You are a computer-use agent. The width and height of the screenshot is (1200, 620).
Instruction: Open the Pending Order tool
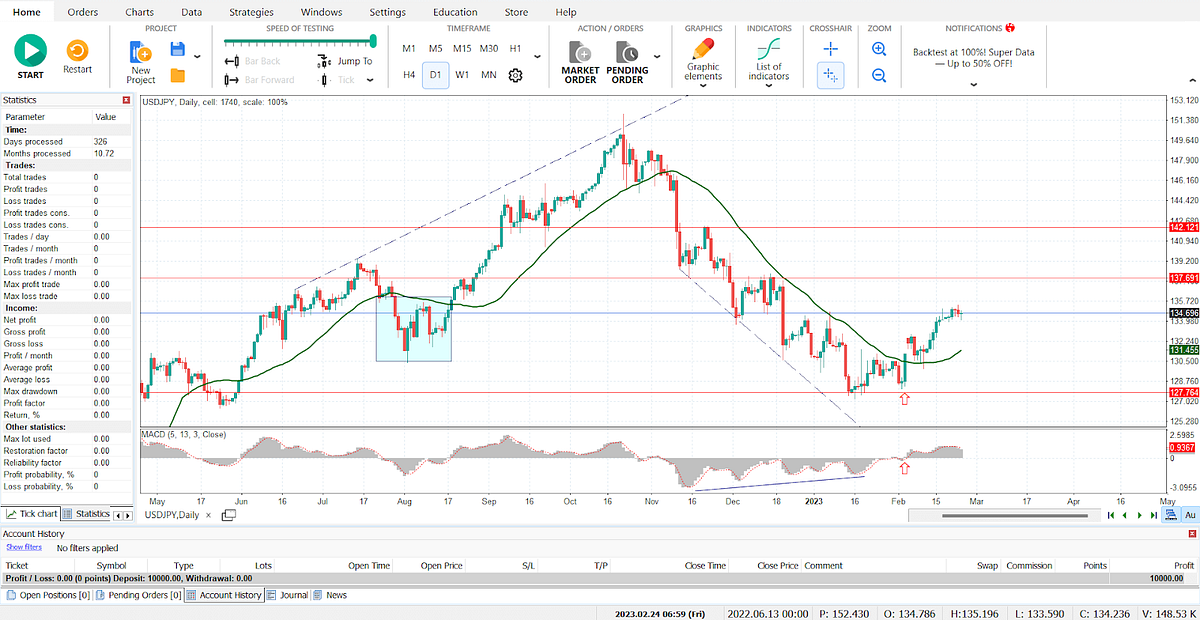coord(627,55)
